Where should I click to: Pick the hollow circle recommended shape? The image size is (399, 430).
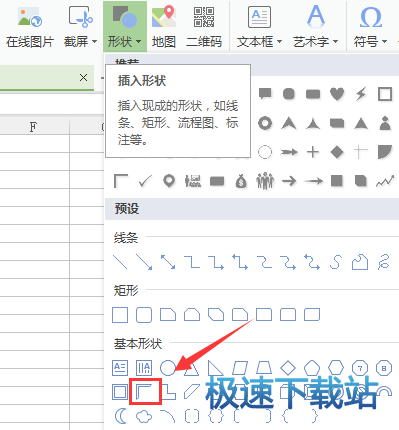[x=265, y=152]
